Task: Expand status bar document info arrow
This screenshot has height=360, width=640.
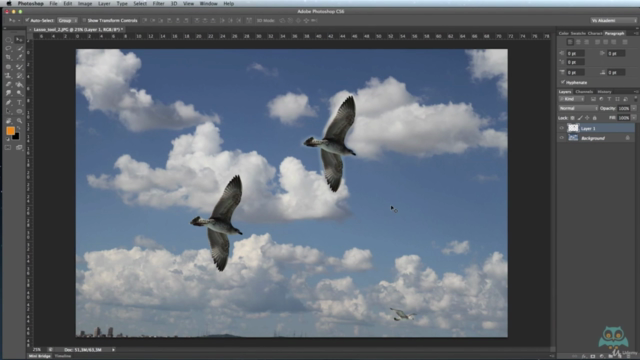Action: pyautogui.click(x=113, y=350)
